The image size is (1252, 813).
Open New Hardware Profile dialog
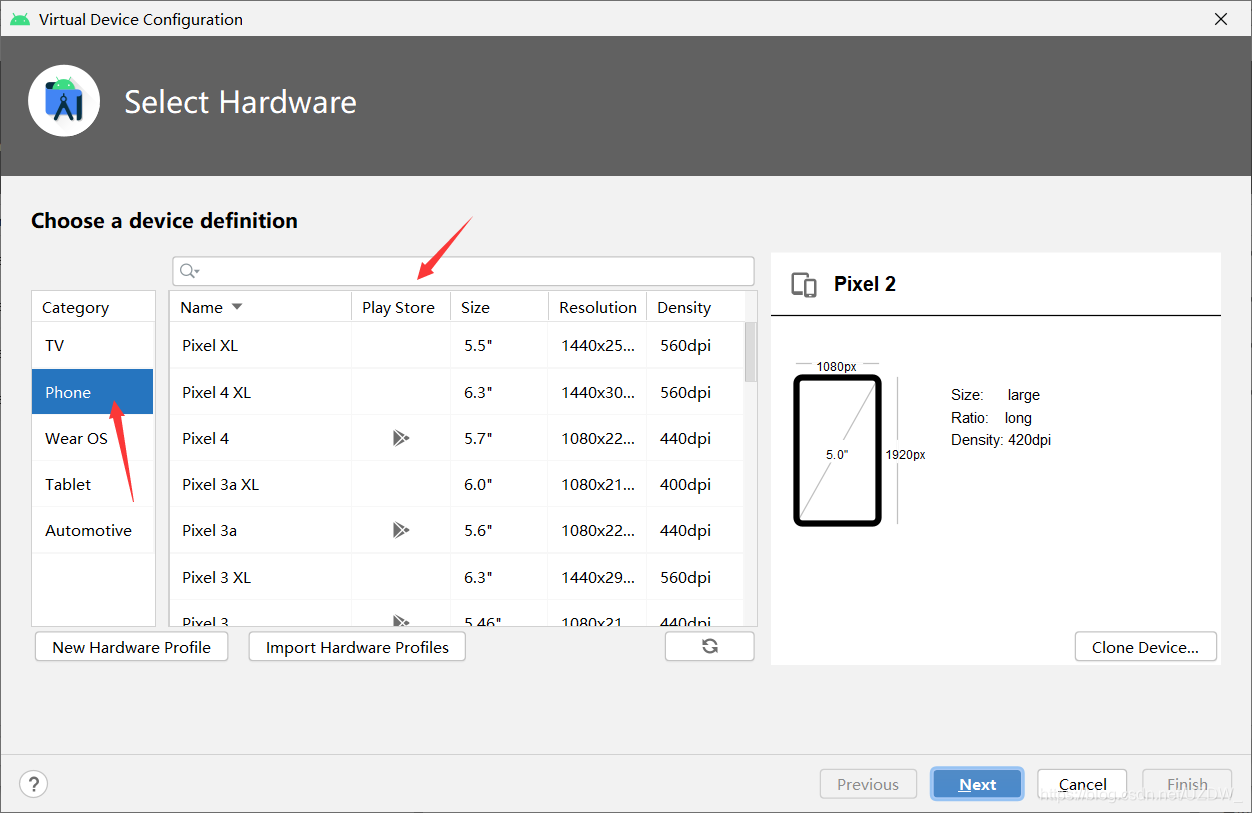point(131,647)
